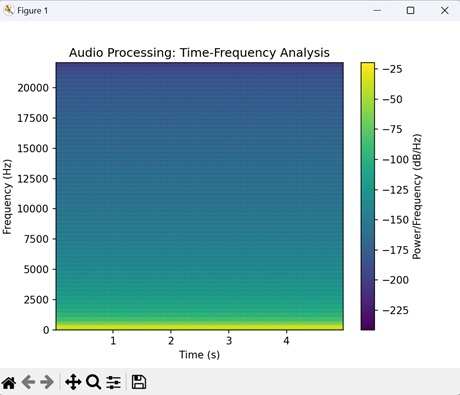The width and height of the screenshot is (460, 395).
Task: Click the time axis tick label 4
Action: [x=286, y=341]
